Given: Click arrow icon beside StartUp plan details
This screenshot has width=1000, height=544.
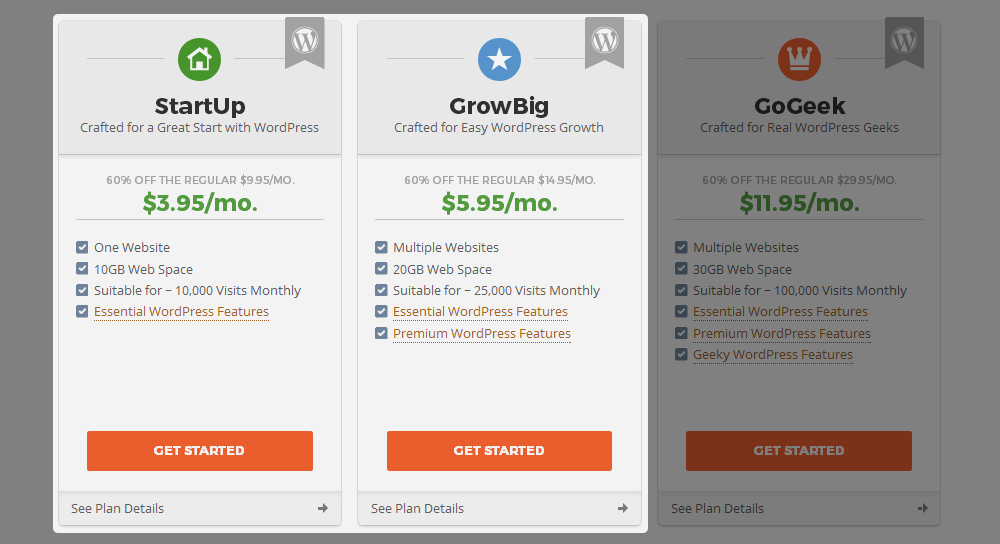Looking at the screenshot, I should coord(323,508).
